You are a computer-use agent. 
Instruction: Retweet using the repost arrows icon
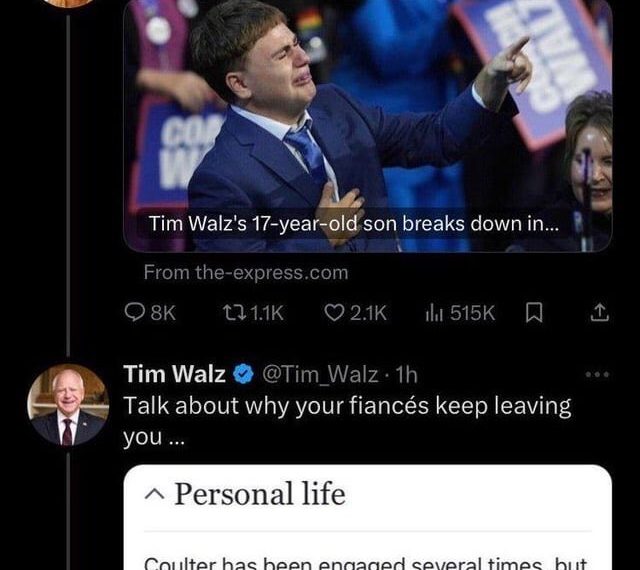point(234,313)
